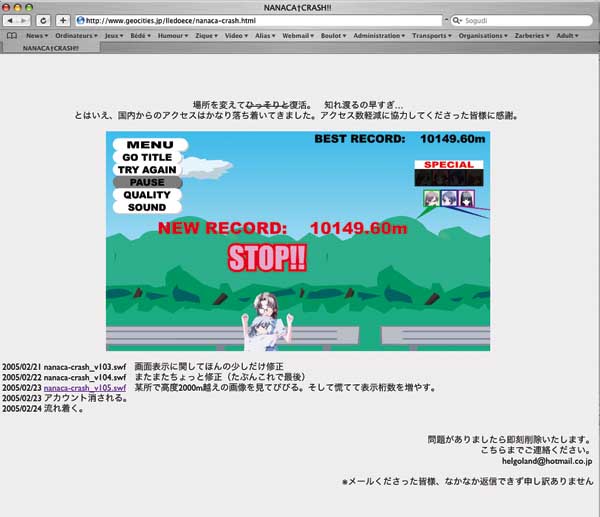Go back with the Safari back arrow
Screen dimensions: 600x517
pyautogui.click(x=10, y=21)
